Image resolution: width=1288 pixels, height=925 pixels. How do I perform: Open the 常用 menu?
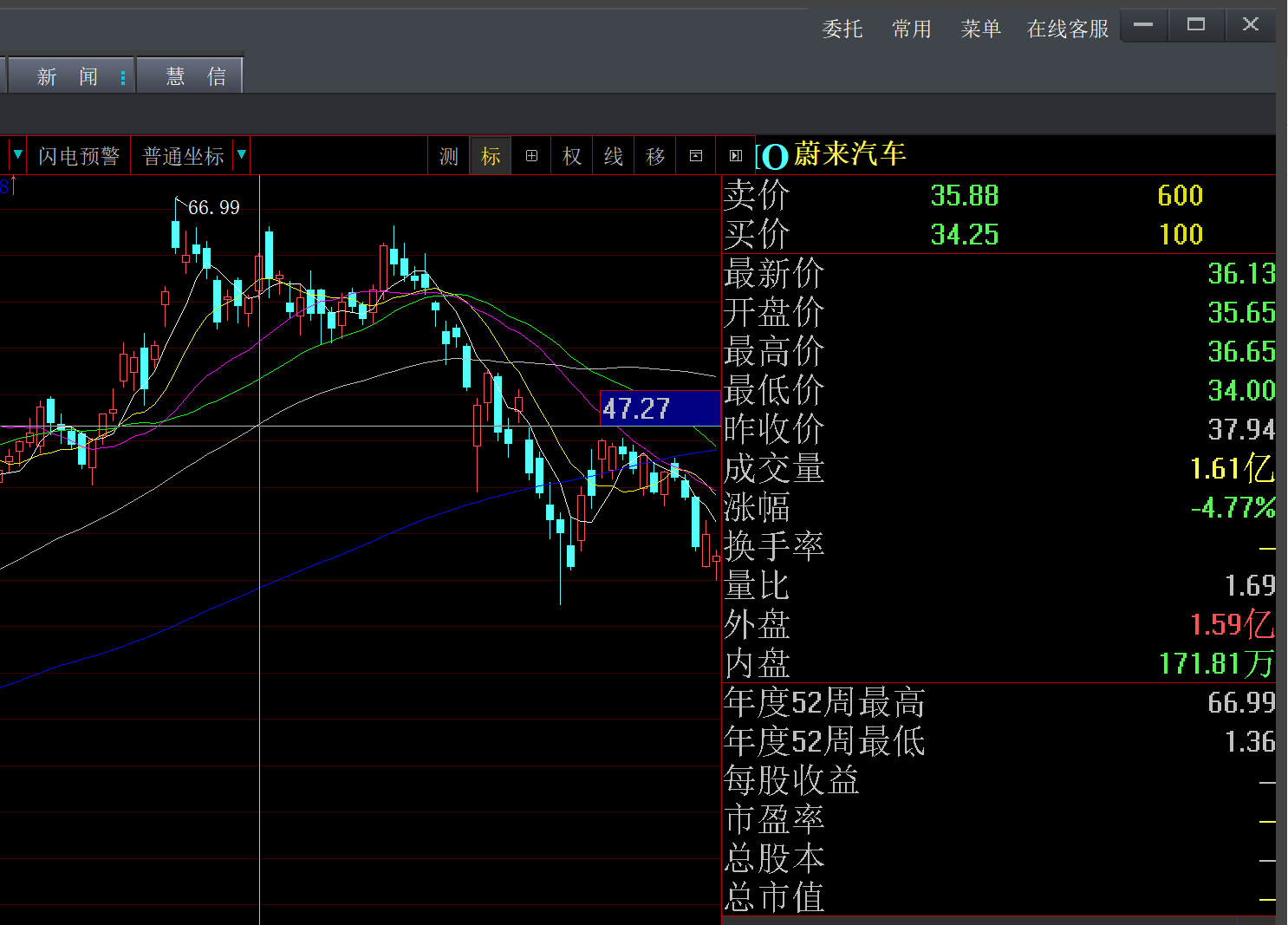pyautogui.click(x=912, y=29)
